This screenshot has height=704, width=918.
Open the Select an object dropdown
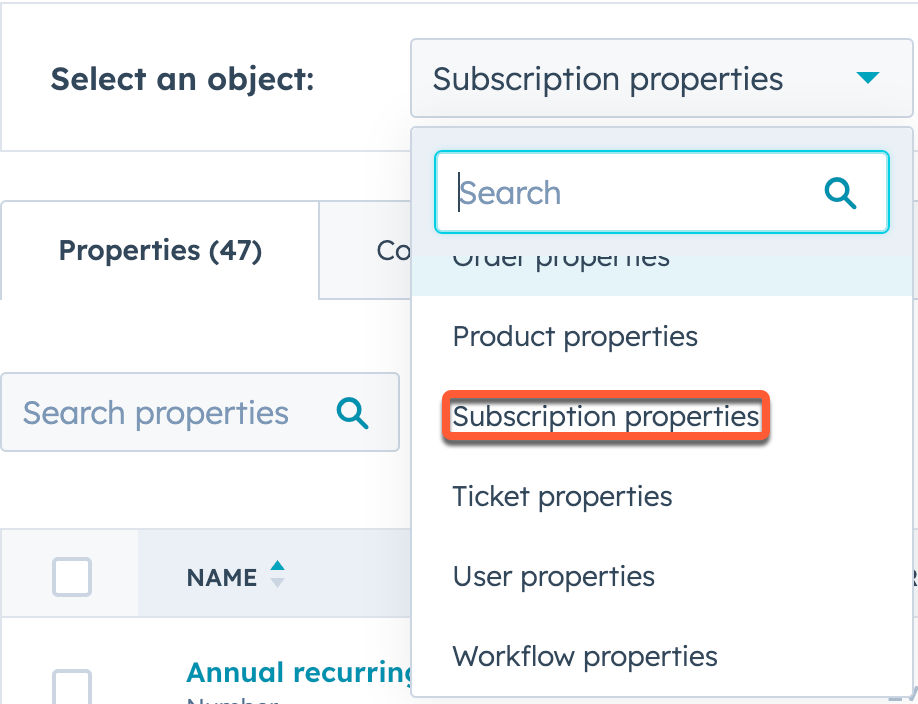pos(662,78)
